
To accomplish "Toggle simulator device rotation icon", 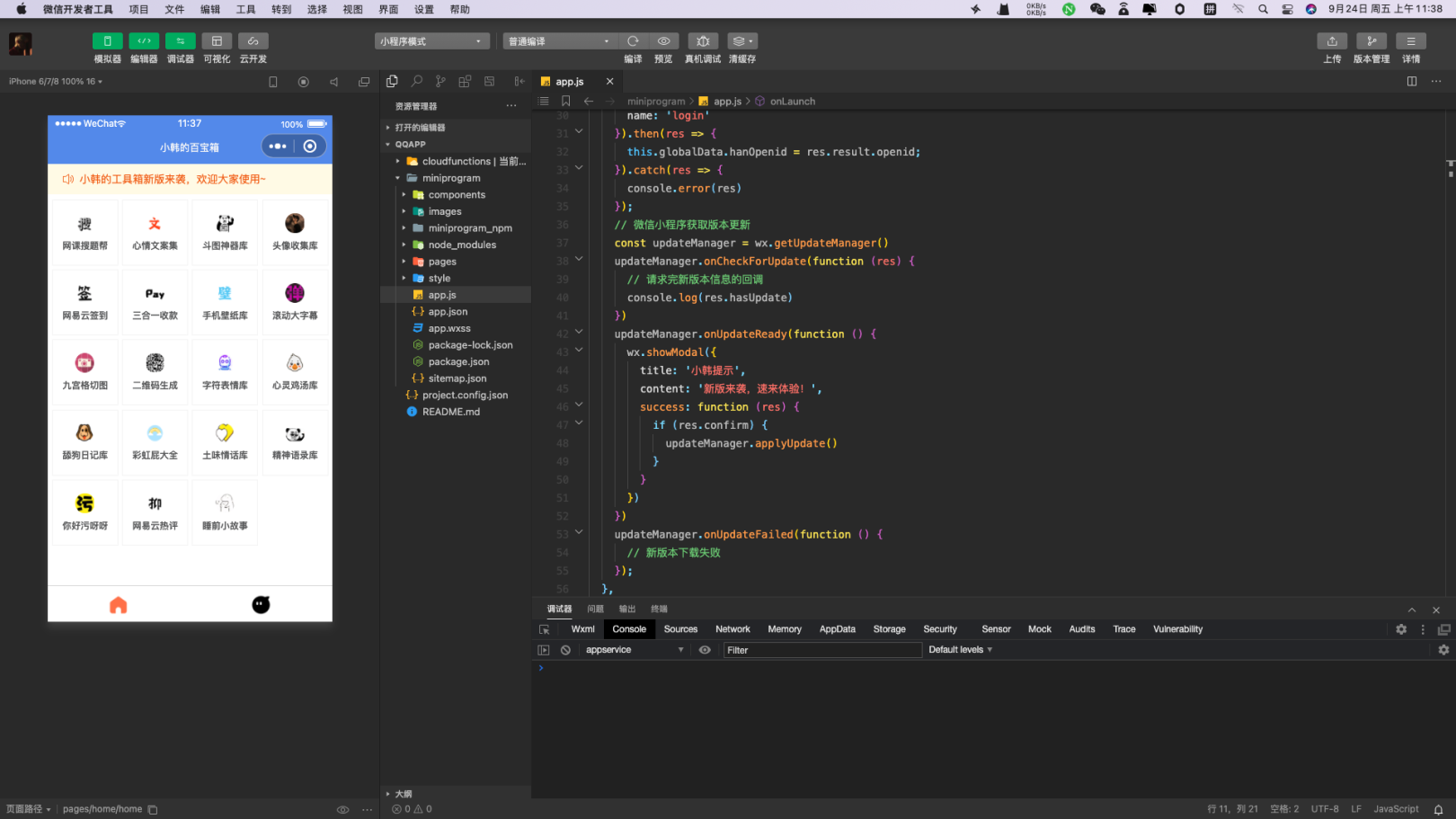I will point(273,82).
